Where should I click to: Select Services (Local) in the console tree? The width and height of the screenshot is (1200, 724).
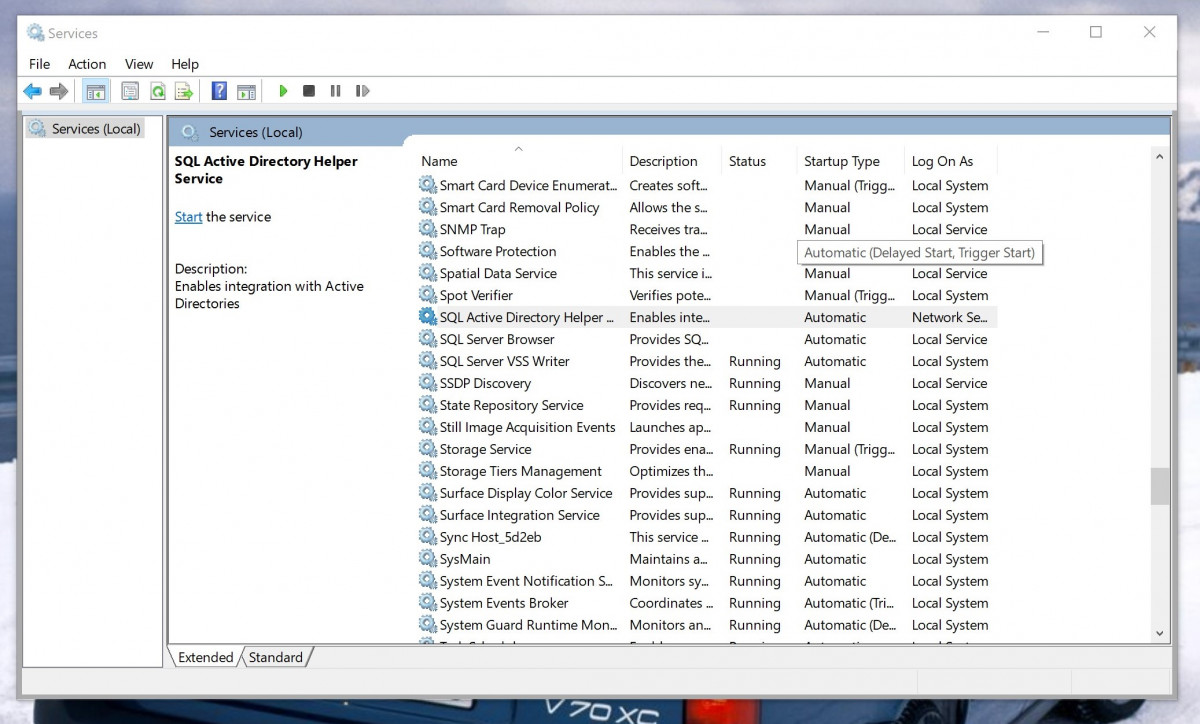(95, 129)
